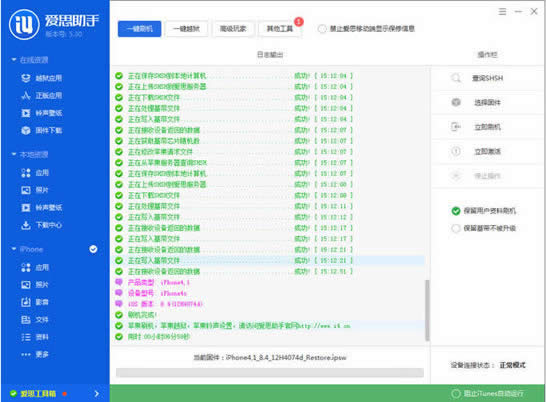Select the 设备型号 iPhone4s log row
The image size is (546, 402).
(268, 293)
